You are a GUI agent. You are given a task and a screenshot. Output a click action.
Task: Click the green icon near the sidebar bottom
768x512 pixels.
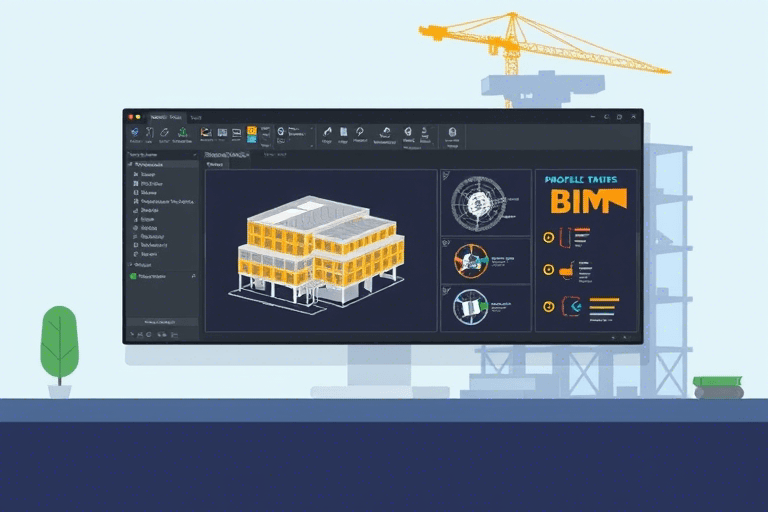tap(133, 276)
